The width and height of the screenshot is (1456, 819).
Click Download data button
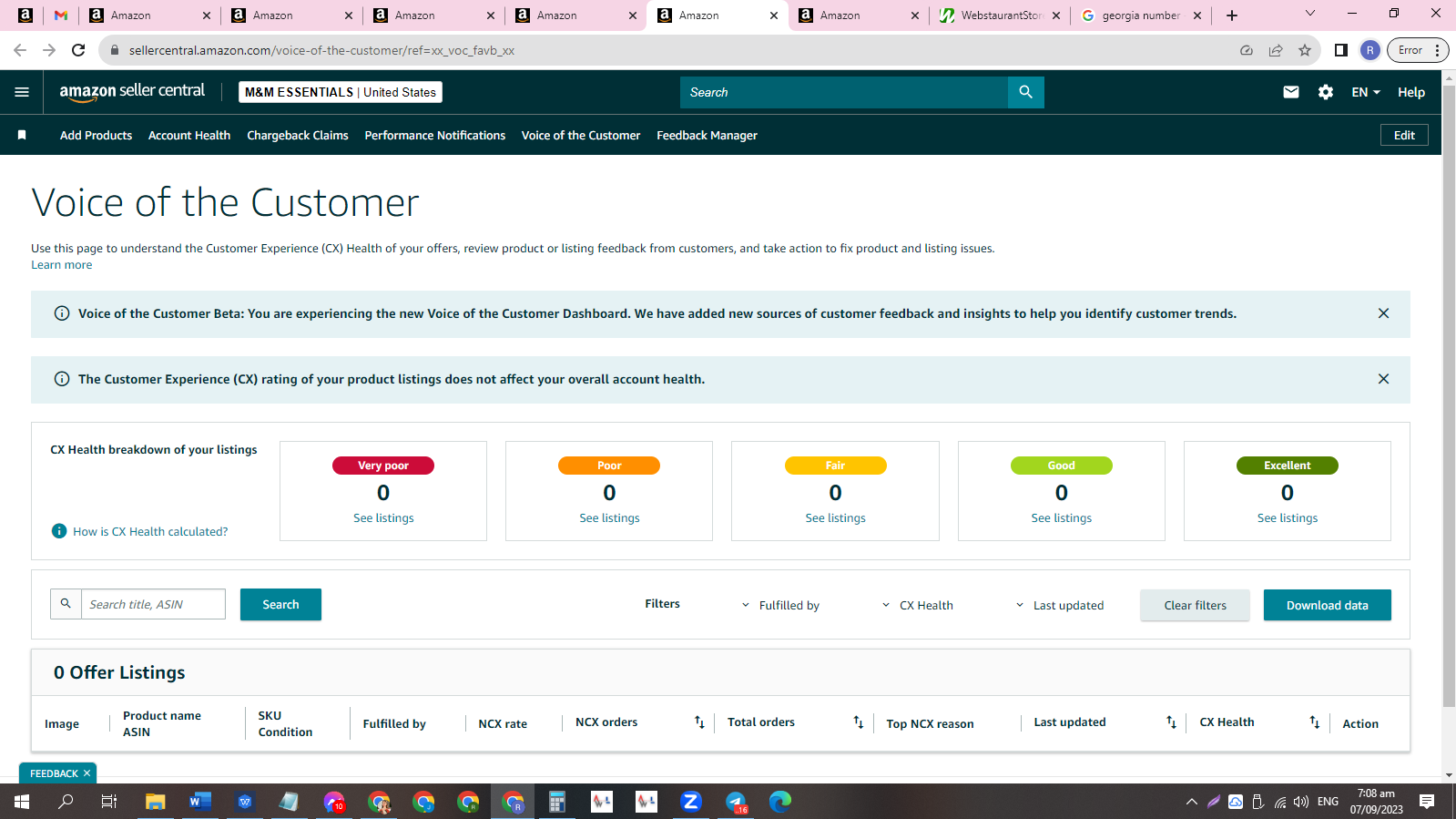click(1327, 605)
